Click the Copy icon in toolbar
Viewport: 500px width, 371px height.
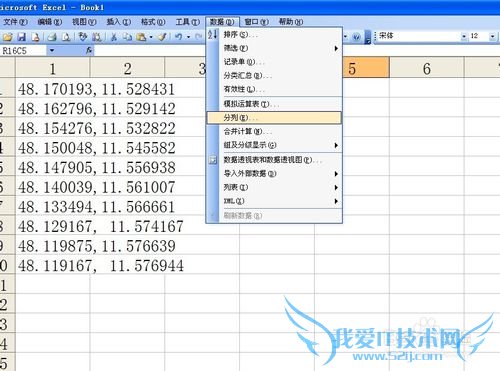(127, 37)
